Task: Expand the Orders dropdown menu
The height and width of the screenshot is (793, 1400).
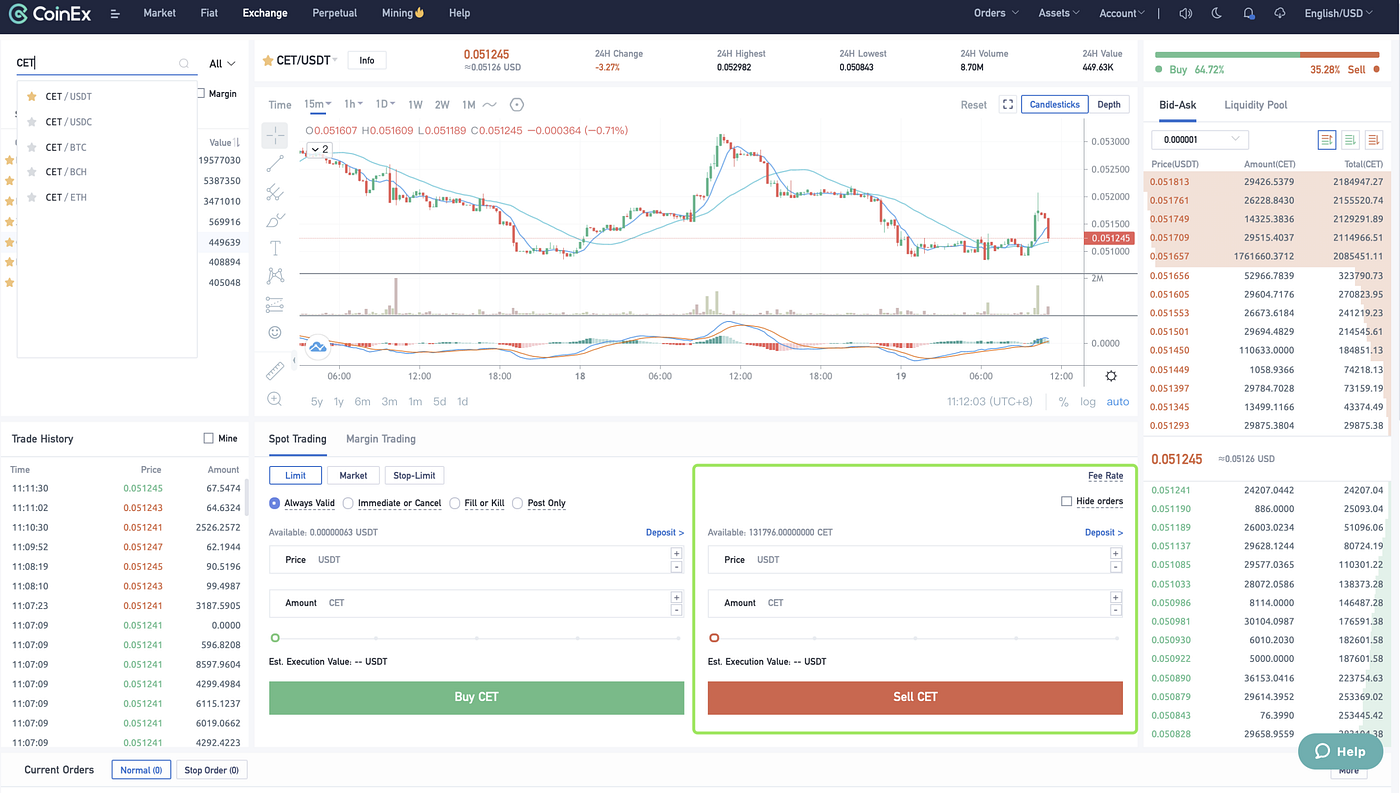Action: (996, 13)
